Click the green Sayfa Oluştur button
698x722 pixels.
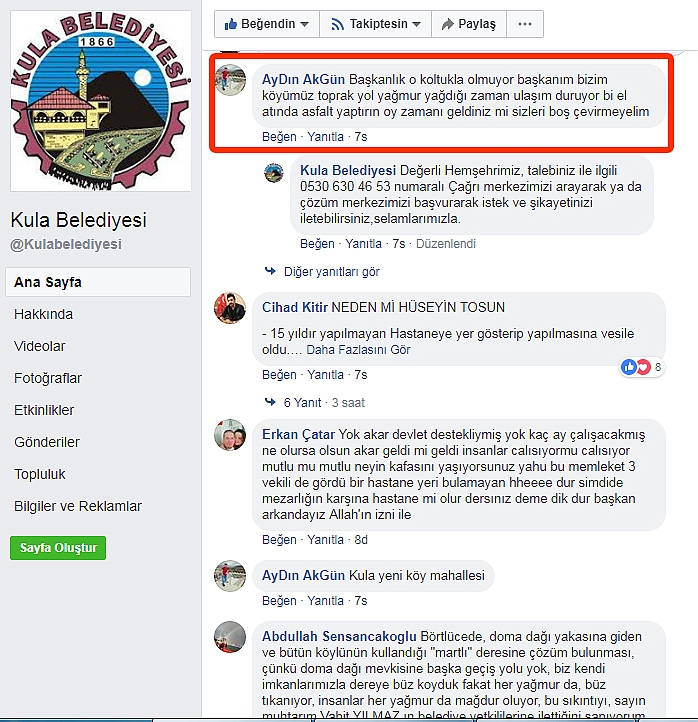click(58, 548)
